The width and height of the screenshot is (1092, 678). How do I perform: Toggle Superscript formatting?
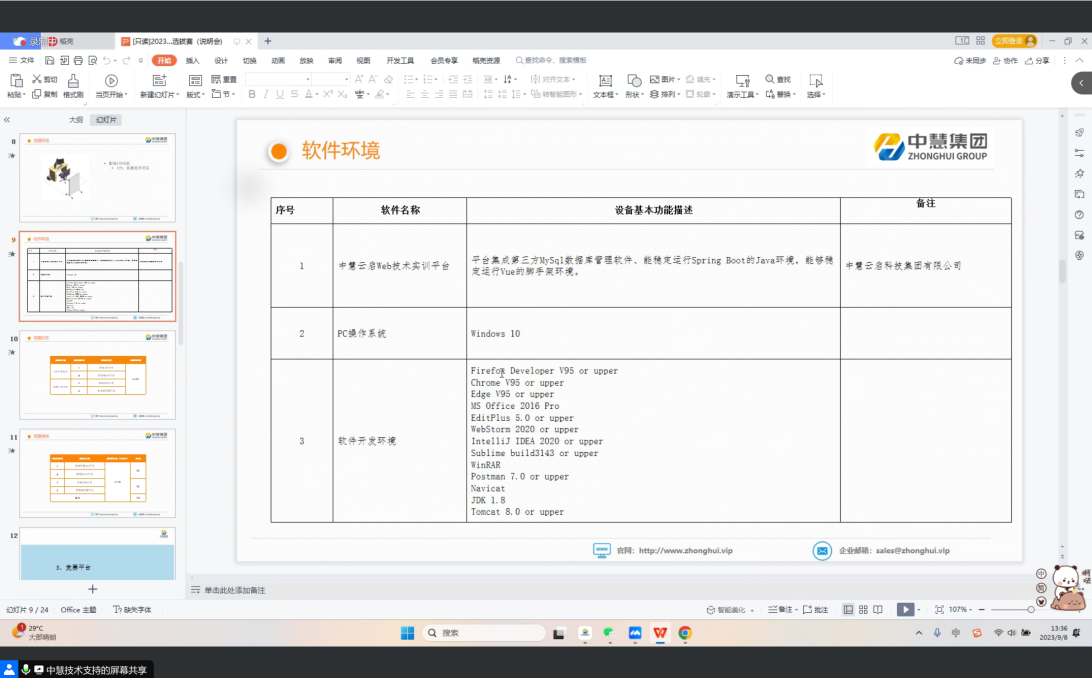(x=327, y=94)
